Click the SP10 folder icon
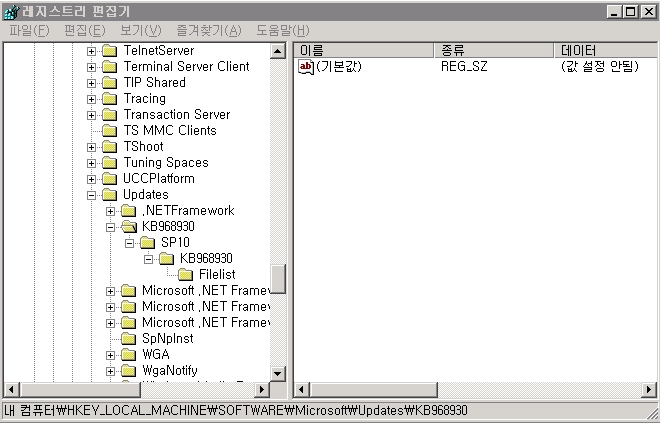 (x=147, y=243)
